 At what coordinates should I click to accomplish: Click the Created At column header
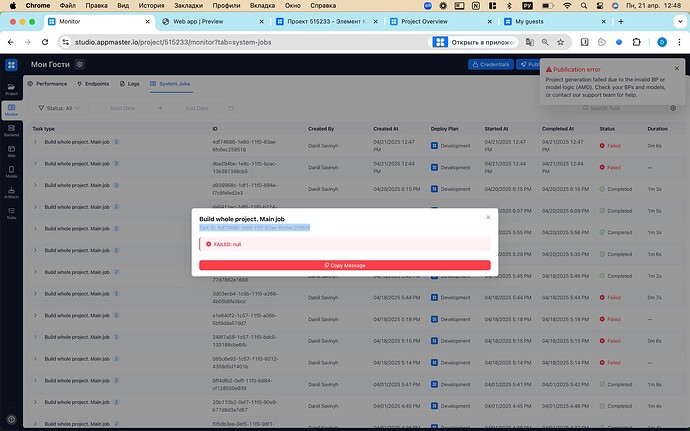386,129
